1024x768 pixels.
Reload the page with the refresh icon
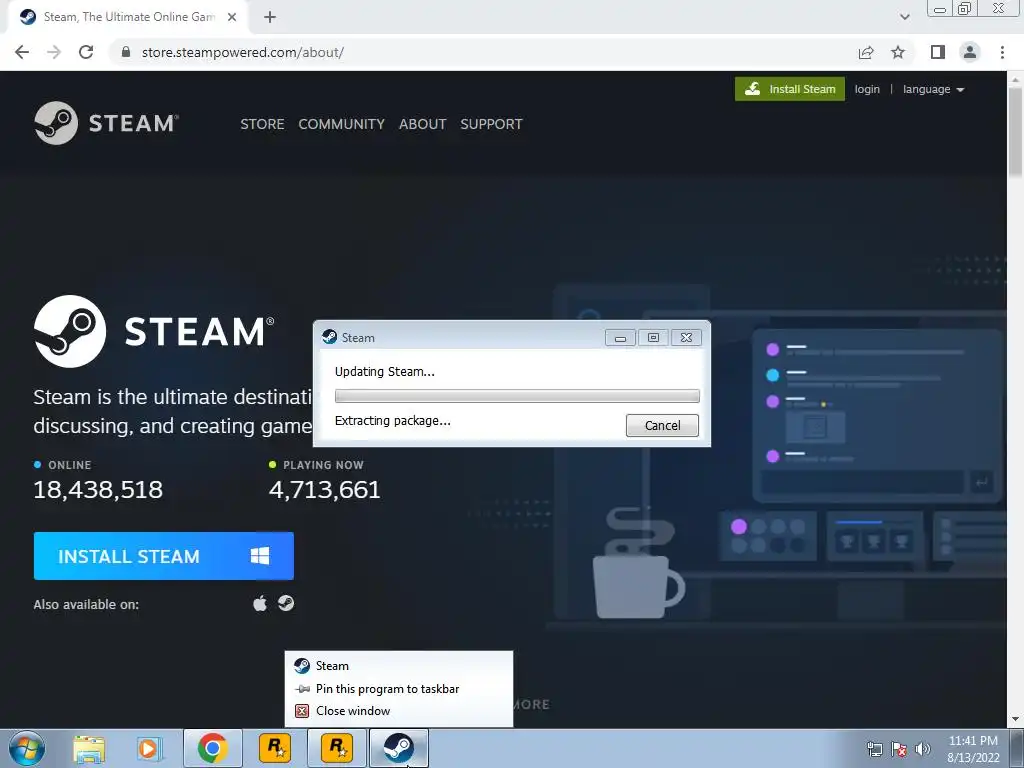(x=86, y=52)
